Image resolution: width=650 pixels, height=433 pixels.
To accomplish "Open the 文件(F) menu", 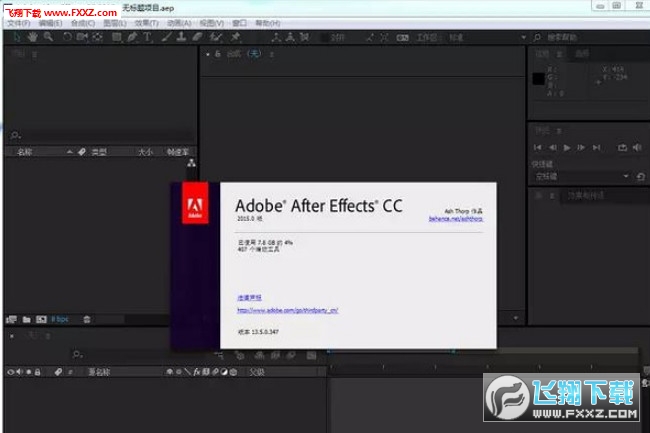I will pyautogui.click(x=19, y=22).
